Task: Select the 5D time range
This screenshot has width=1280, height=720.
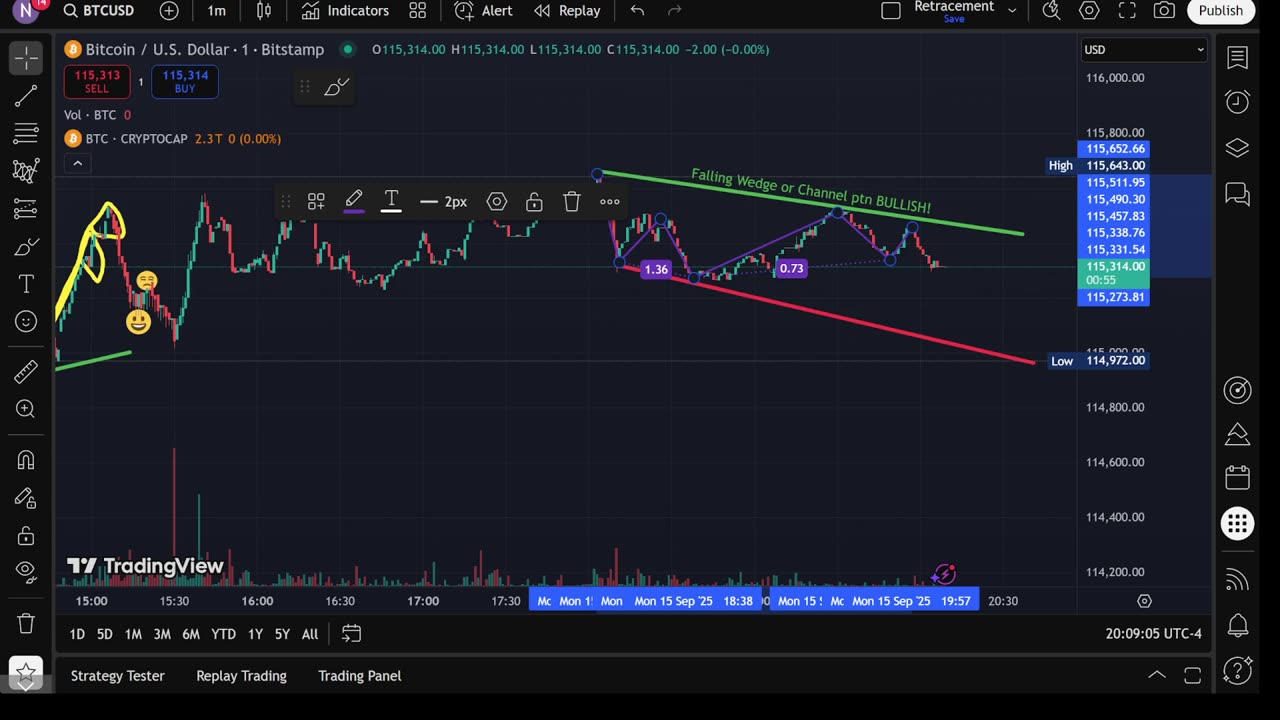Action: [x=104, y=634]
